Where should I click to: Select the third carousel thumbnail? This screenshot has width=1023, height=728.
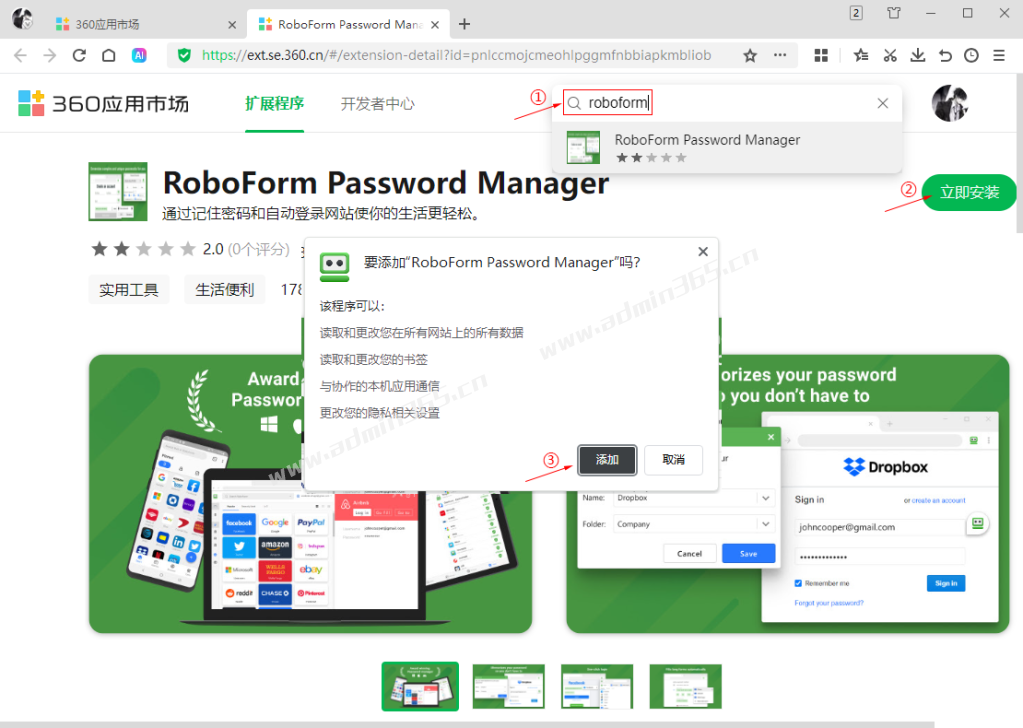(597, 686)
